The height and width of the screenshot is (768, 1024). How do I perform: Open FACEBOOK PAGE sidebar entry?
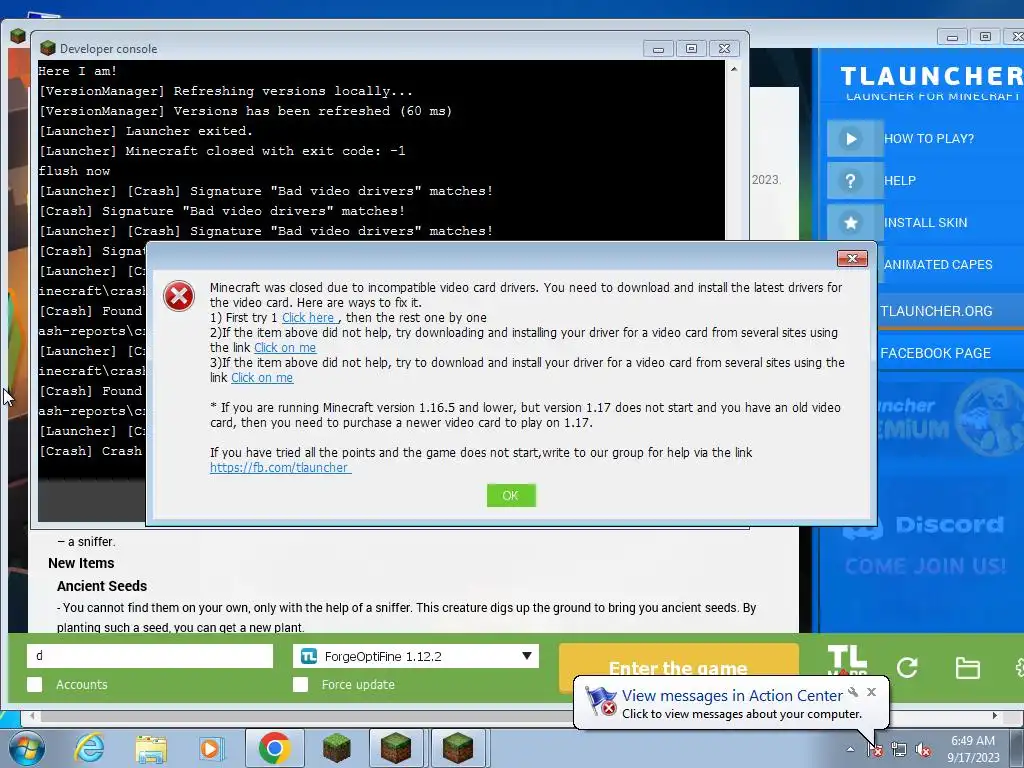point(935,353)
